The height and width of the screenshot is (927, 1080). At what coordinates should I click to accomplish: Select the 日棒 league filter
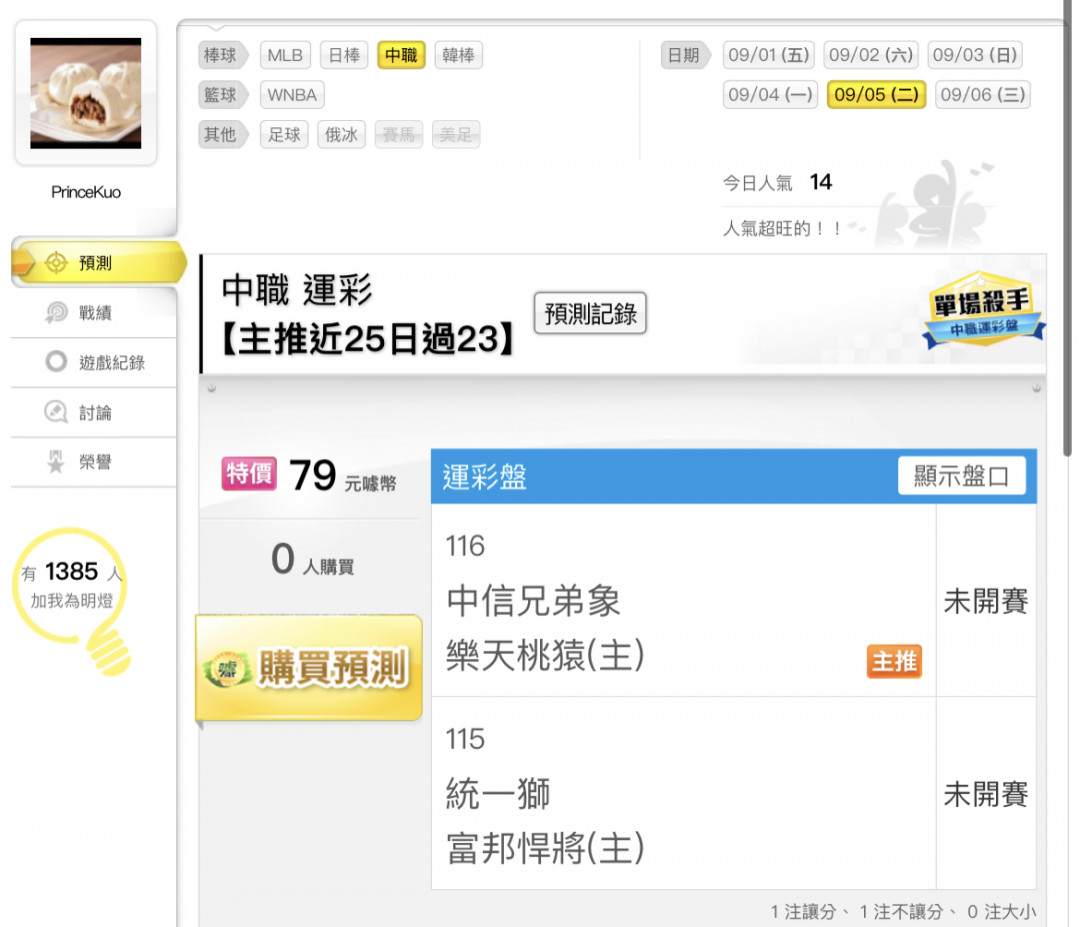[x=344, y=55]
